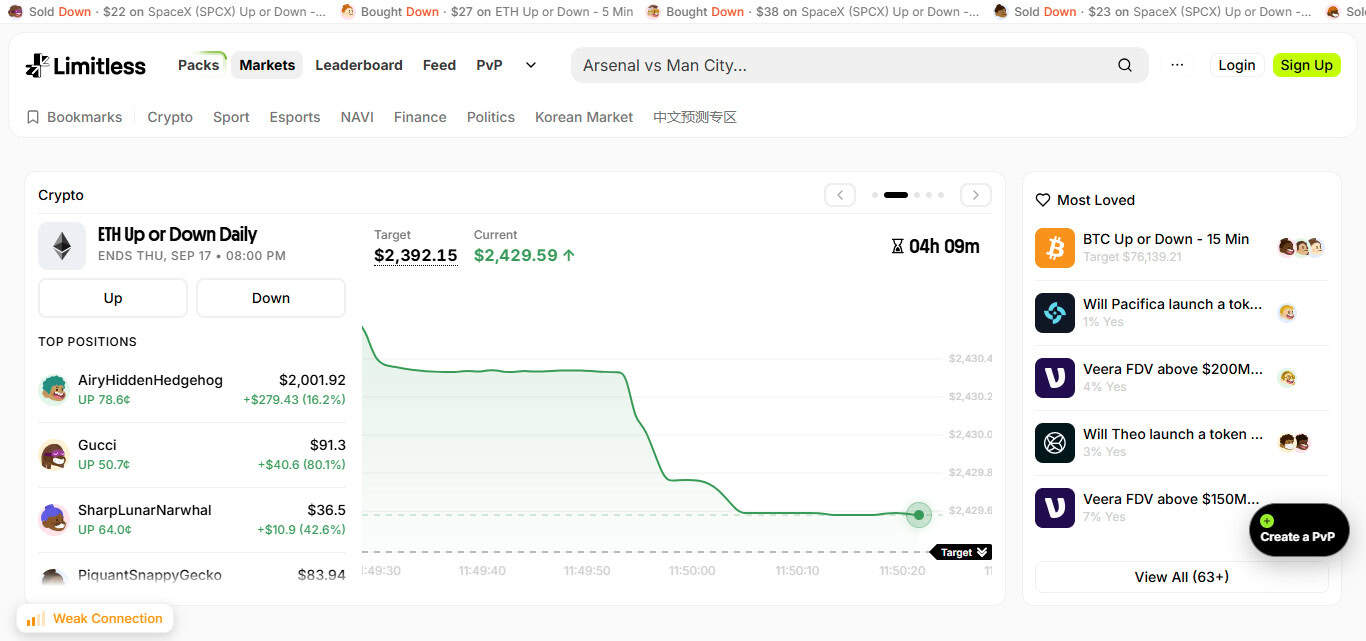Select the first carousel pagination dot
The image size is (1366, 641).
point(875,195)
